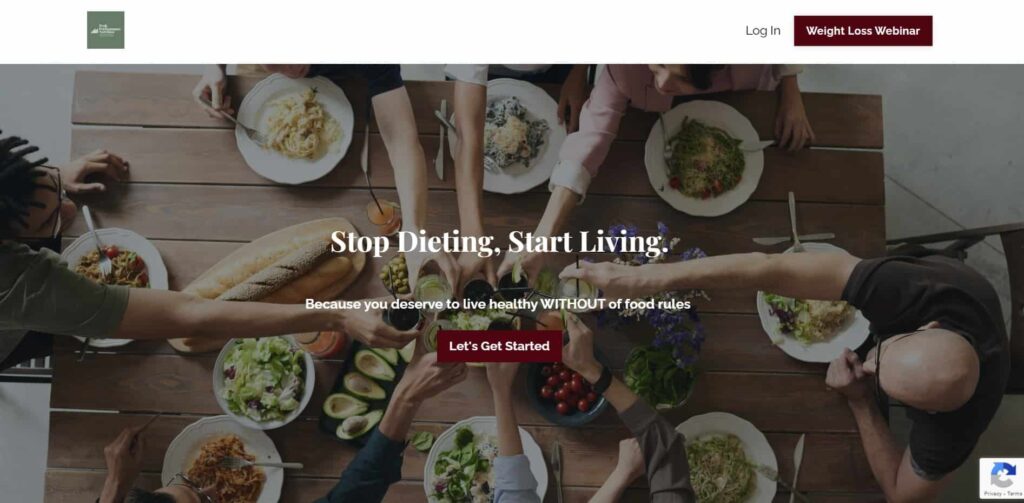Viewport: 1024px width, 503px height.
Task: Click the green lettuce salad bowl
Action: (263, 382)
